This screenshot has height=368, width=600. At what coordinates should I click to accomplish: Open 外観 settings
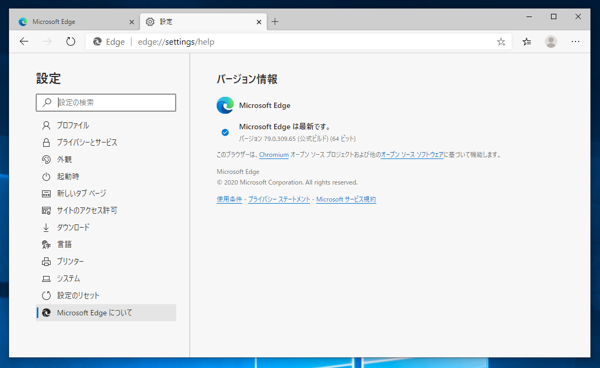[106, 160]
